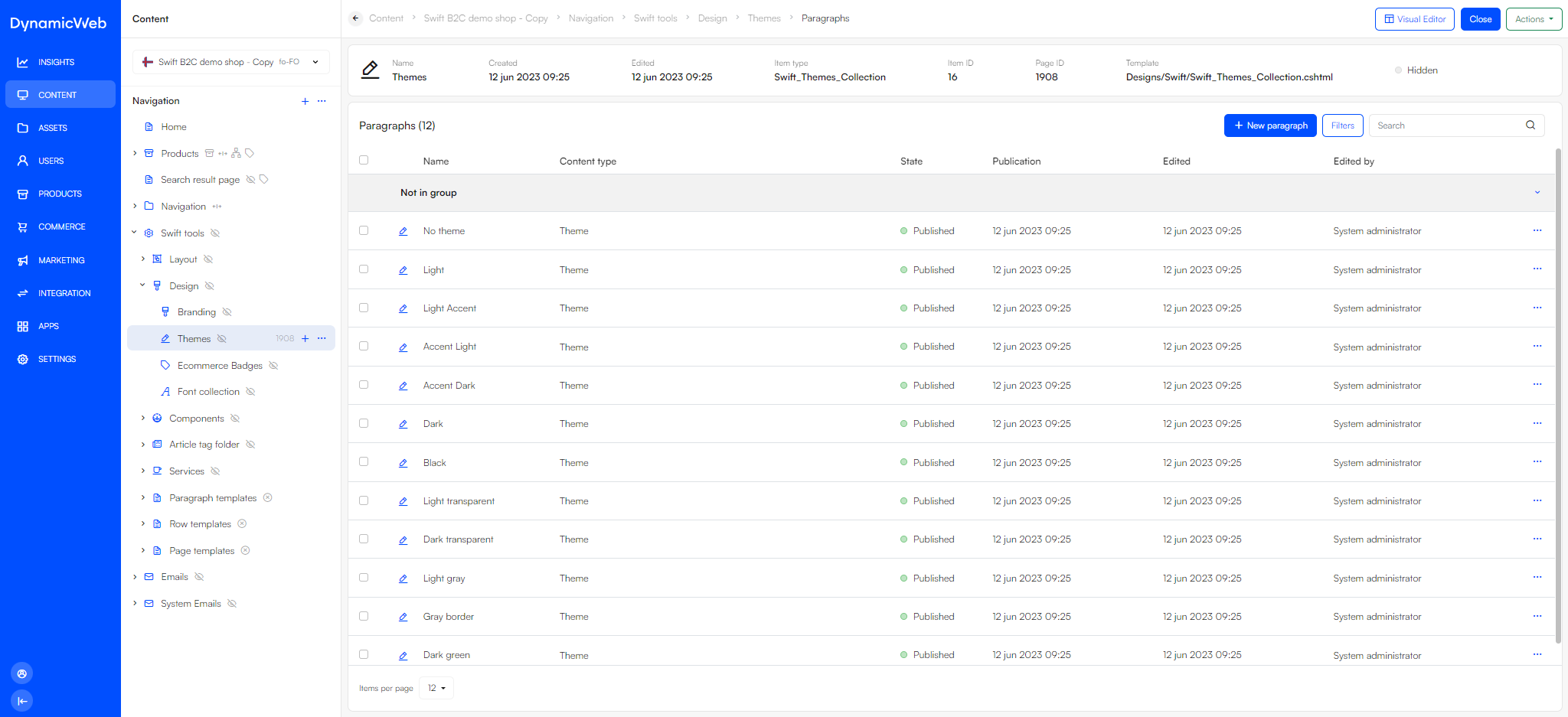The height and width of the screenshot is (717, 1568).
Task: Click the search magnifier icon
Action: click(x=1530, y=125)
